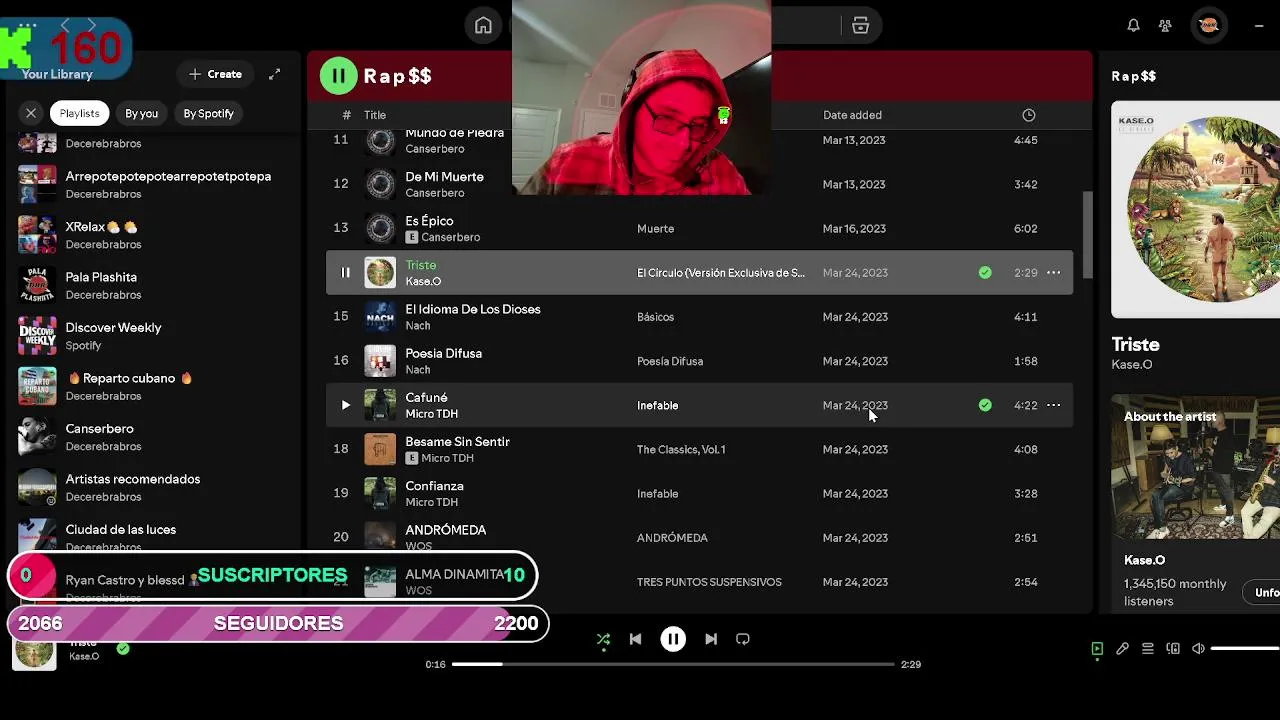Screen dimensions: 1280x720
Task: Select the Confianza track row
Action: [x=699, y=493]
